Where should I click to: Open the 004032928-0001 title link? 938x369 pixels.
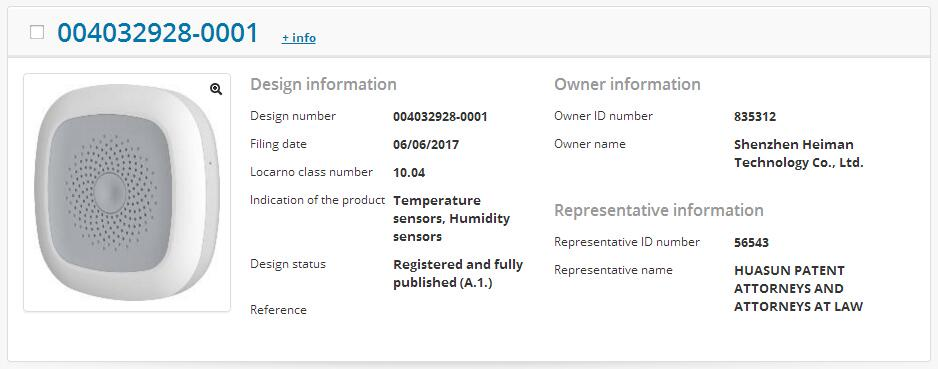158,33
